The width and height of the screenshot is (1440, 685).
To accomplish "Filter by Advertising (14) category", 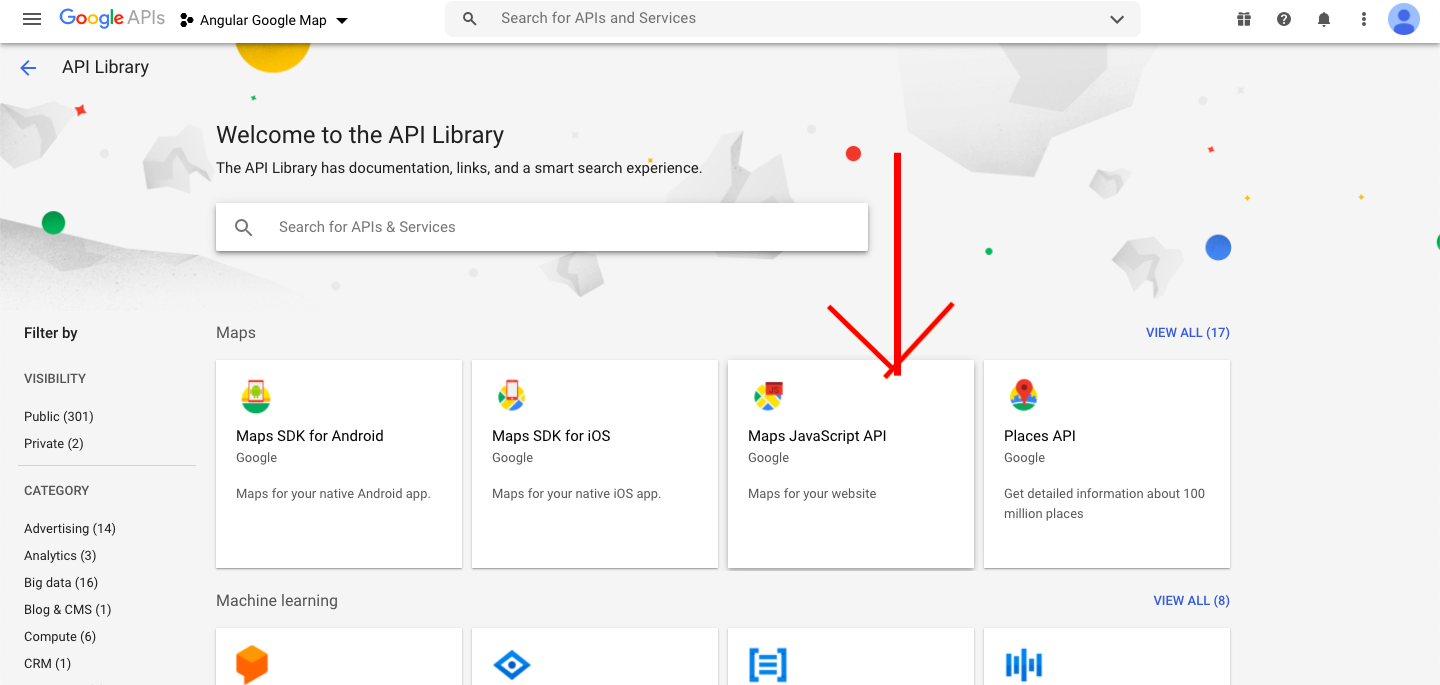I will point(70,529).
